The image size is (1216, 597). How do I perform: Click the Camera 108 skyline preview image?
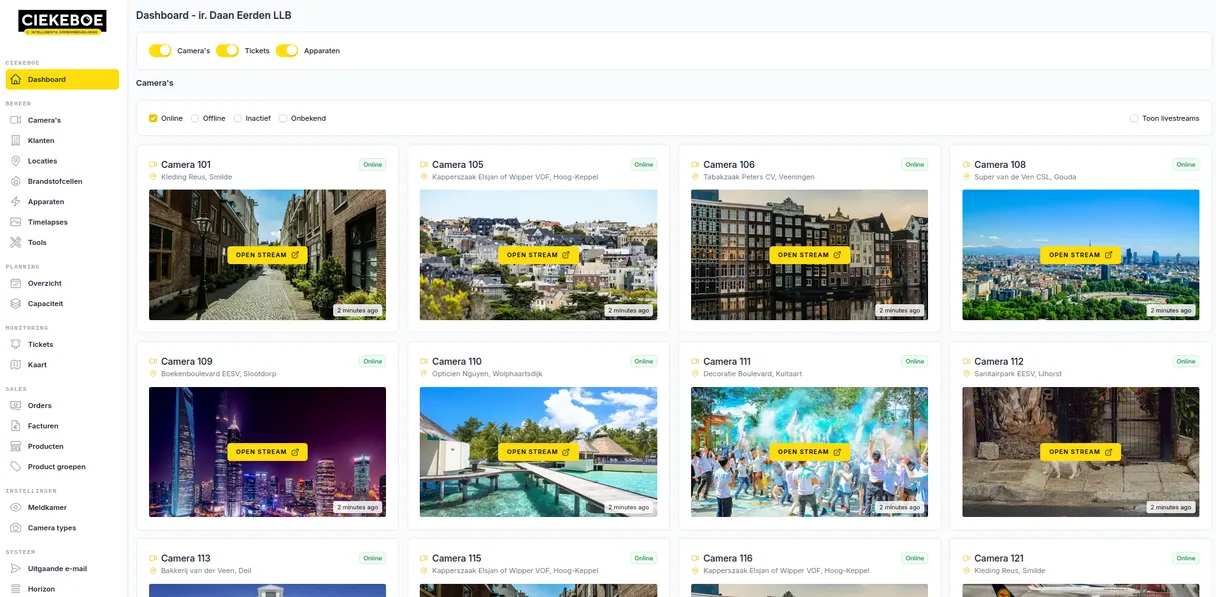[1080, 255]
